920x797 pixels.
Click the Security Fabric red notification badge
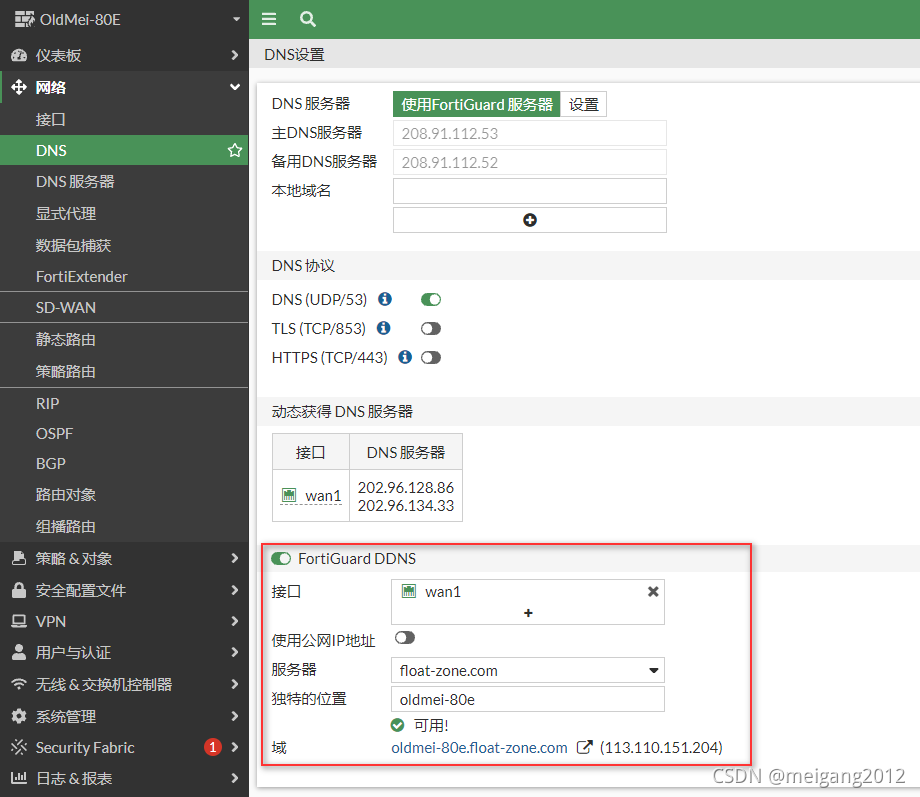(212, 747)
